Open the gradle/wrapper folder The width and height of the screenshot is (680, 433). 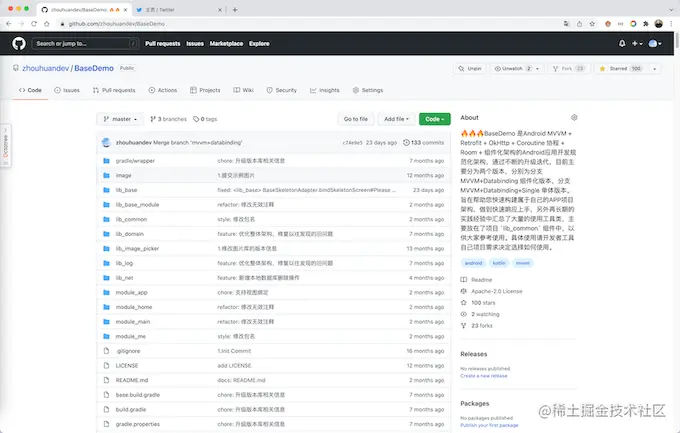coord(135,161)
